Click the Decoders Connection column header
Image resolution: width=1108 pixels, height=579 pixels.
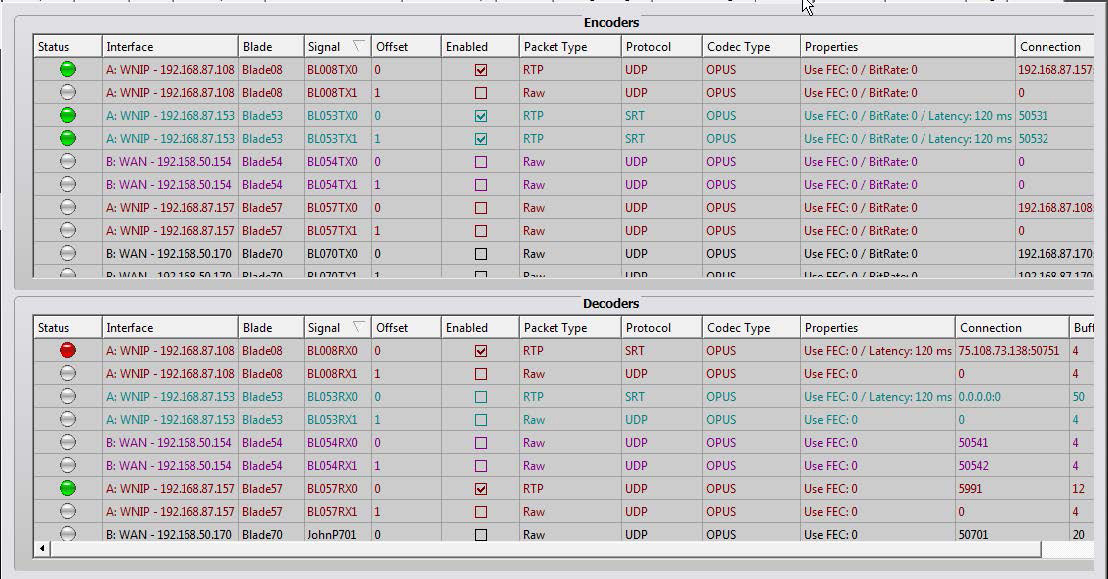tap(990, 328)
